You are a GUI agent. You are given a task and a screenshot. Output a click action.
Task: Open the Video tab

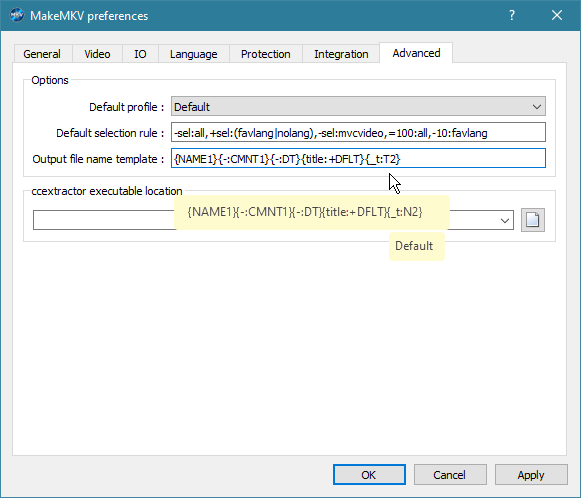tap(97, 54)
